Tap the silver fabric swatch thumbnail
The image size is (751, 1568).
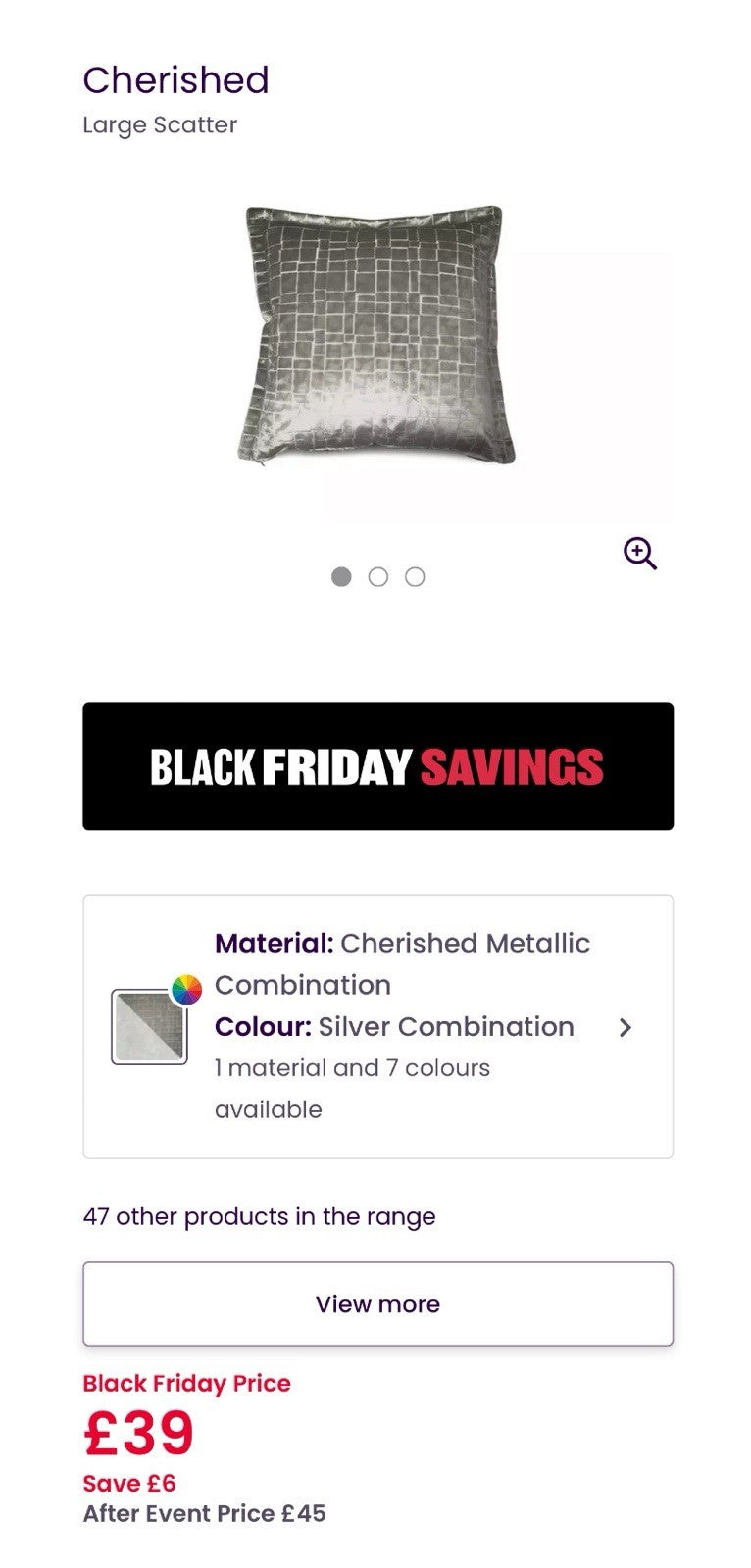click(x=149, y=1027)
